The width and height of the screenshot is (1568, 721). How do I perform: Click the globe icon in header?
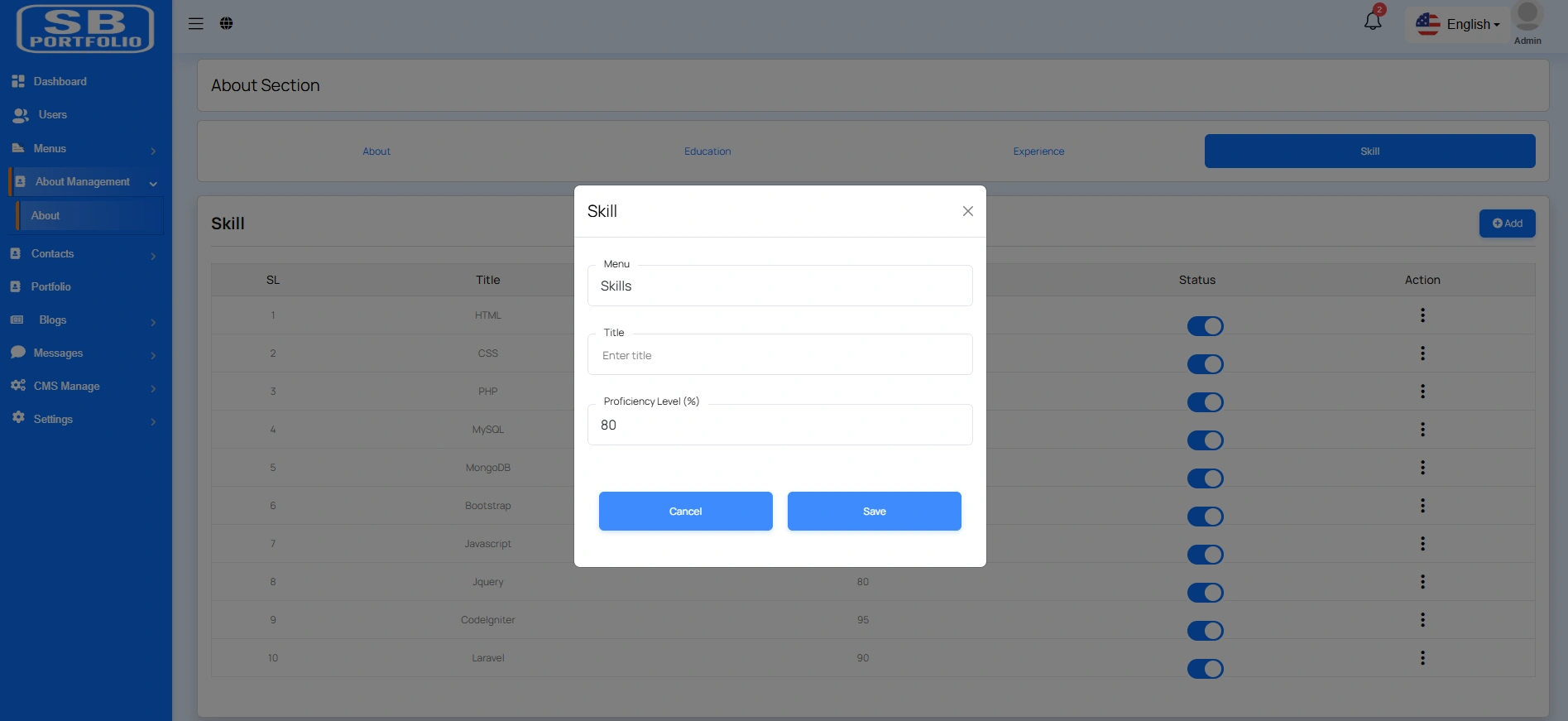(226, 23)
